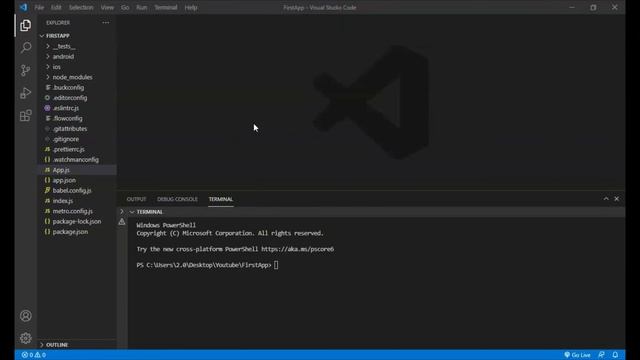Open the Manage gear icon
This screenshot has height=360, width=640.
click(x=26, y=338)
